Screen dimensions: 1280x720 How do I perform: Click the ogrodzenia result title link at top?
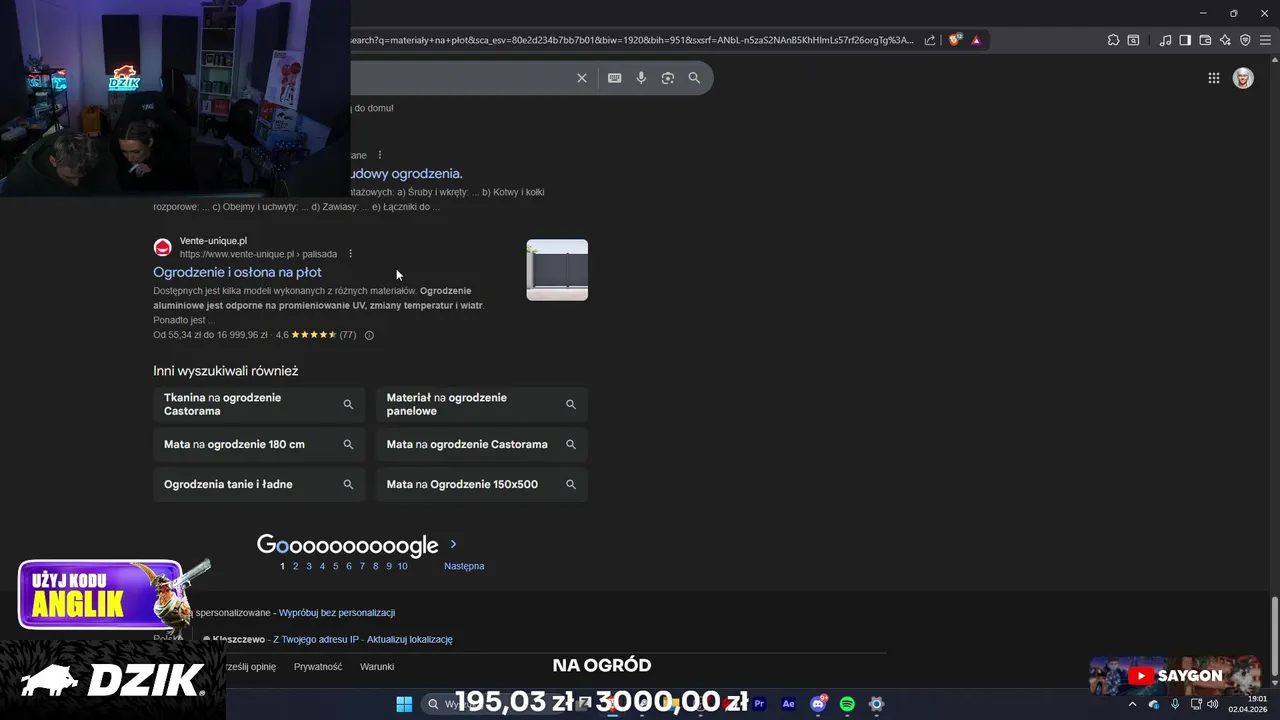406,173
